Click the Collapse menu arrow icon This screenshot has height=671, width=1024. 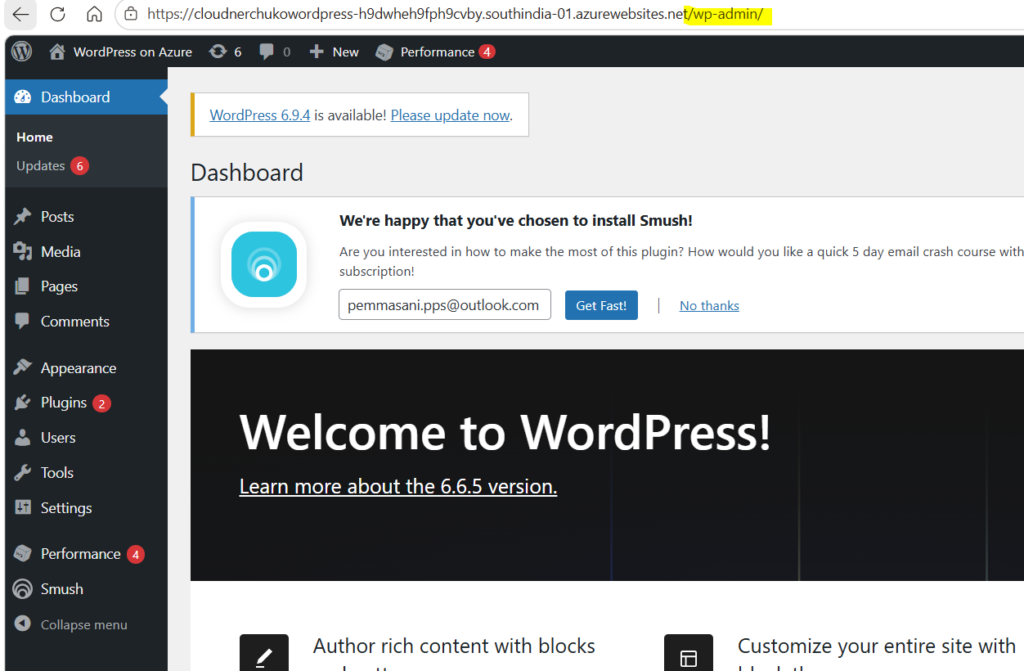coord(23,624)
